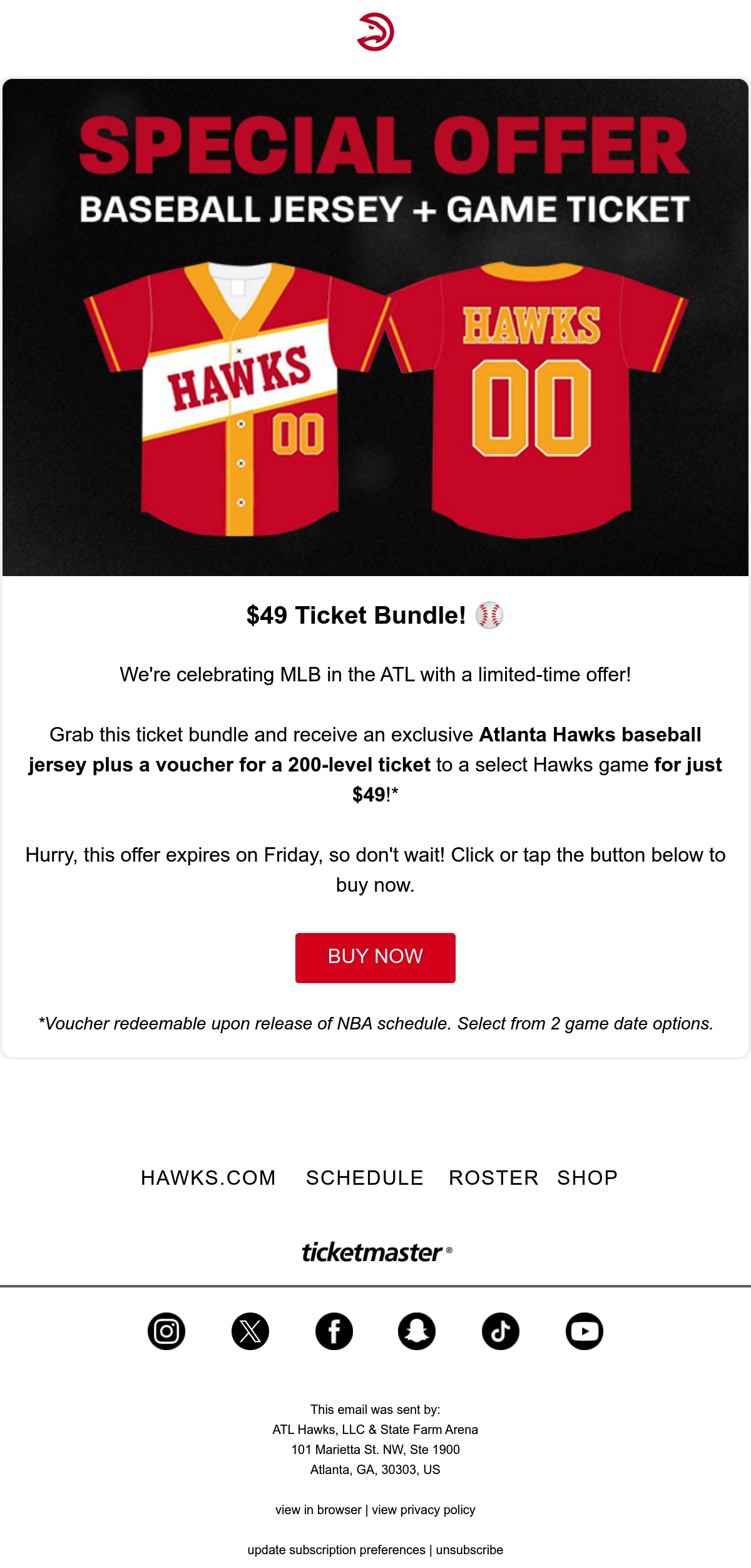Viewport: 751px width, 1568px height.
Task: Click the Ticketmaster logo
Action: point(377,1252)
